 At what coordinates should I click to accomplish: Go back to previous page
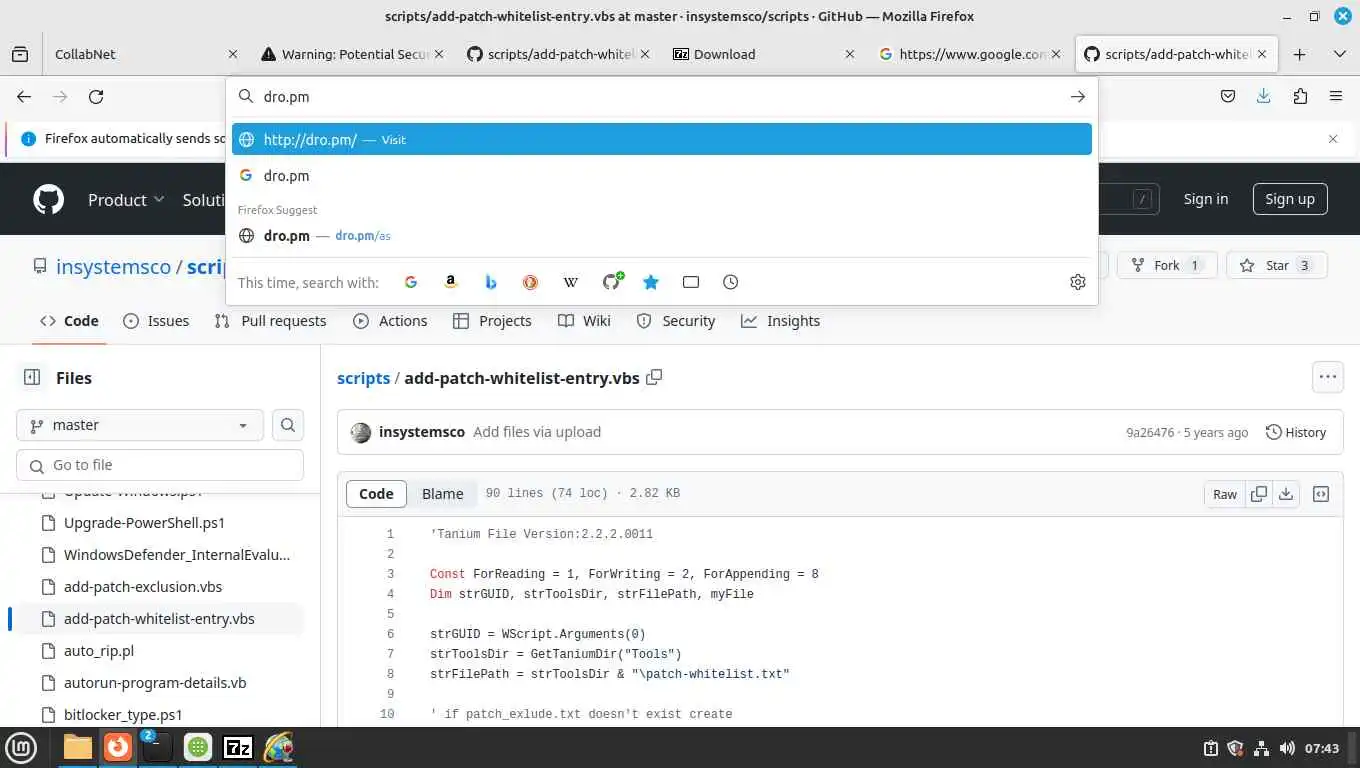(x=24, y=97)
